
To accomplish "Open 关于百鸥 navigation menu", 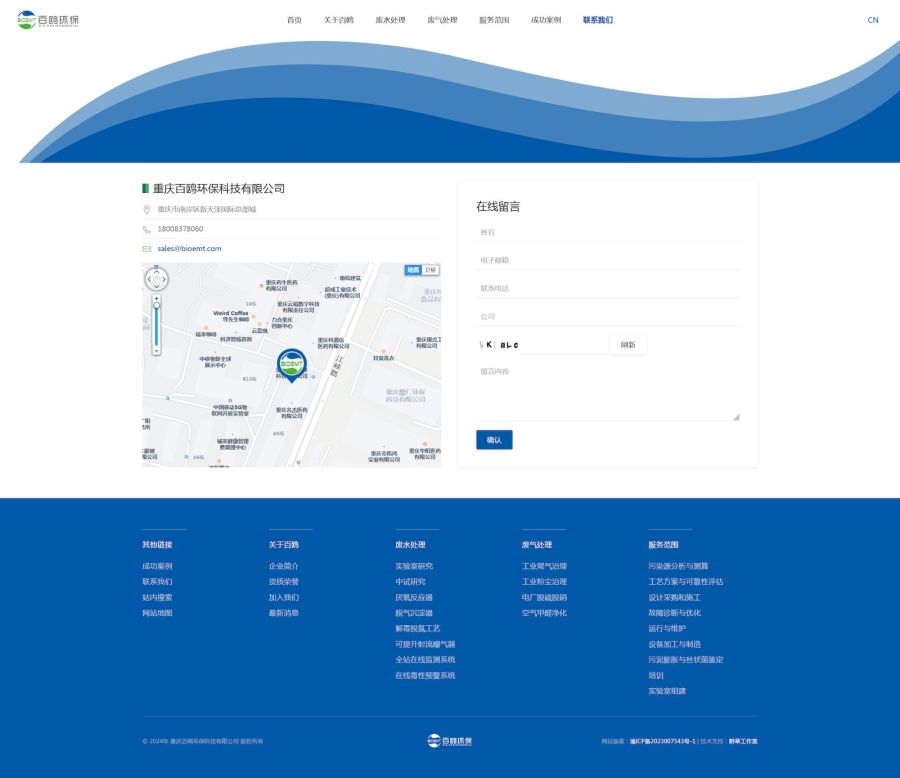I will point(338,20).
